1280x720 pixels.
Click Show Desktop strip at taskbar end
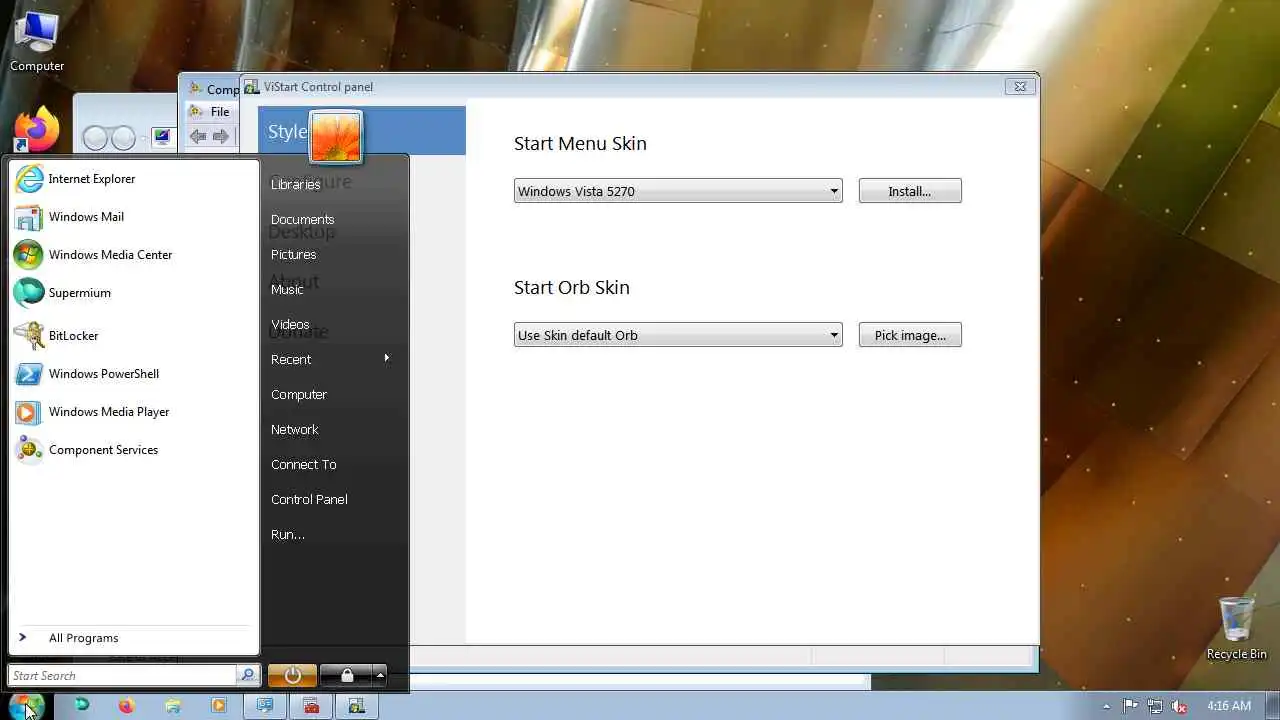click(x=1272, y=705)
